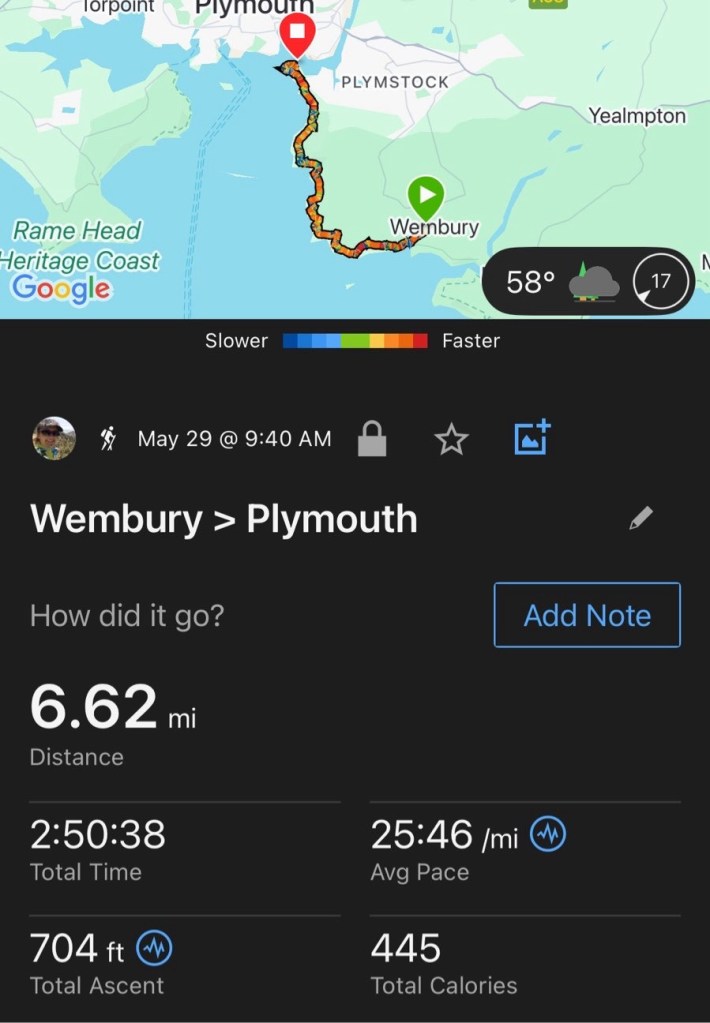
Task: Toggle the activity privacy lock
Action: [372, 439]
